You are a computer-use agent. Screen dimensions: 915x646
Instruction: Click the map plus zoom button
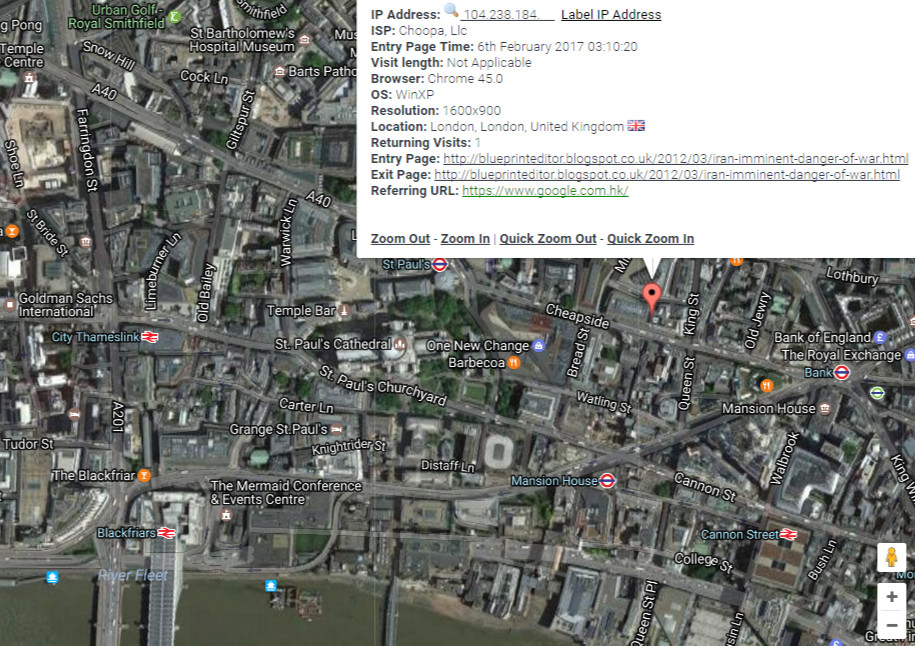pyautogui.click(x=892, y=596)
